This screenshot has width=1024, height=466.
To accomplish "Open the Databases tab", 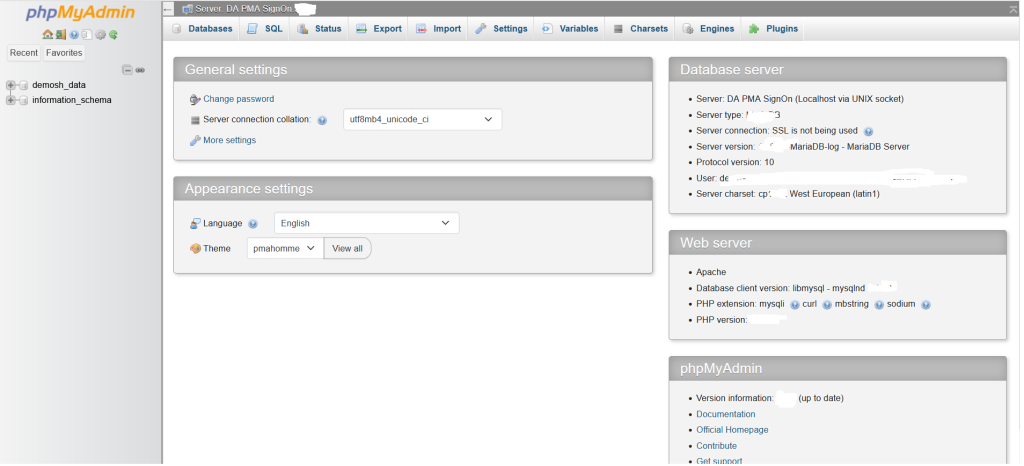I will (202, 29).
